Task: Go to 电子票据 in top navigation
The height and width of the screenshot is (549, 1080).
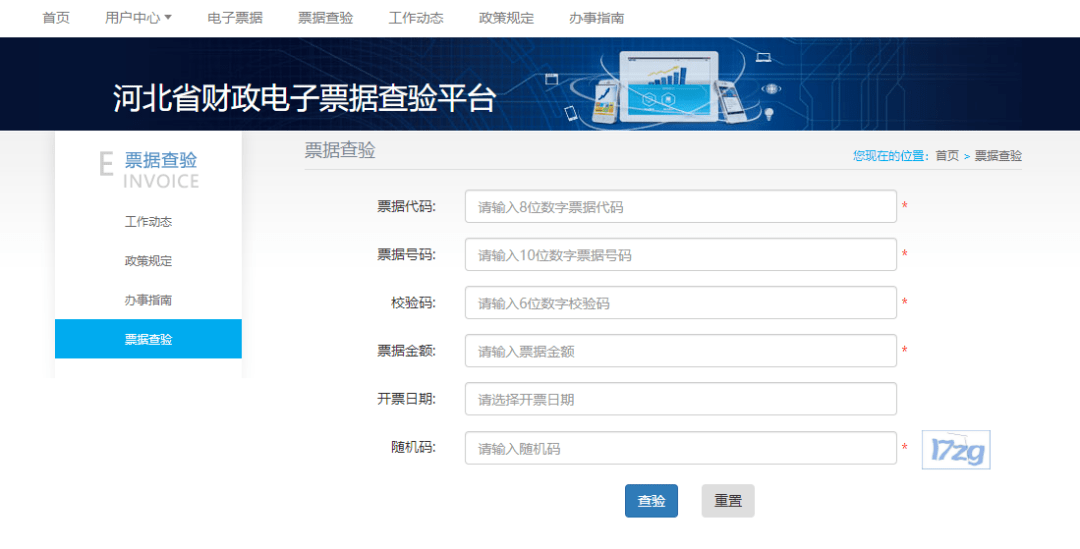Action: click(235, 18)
